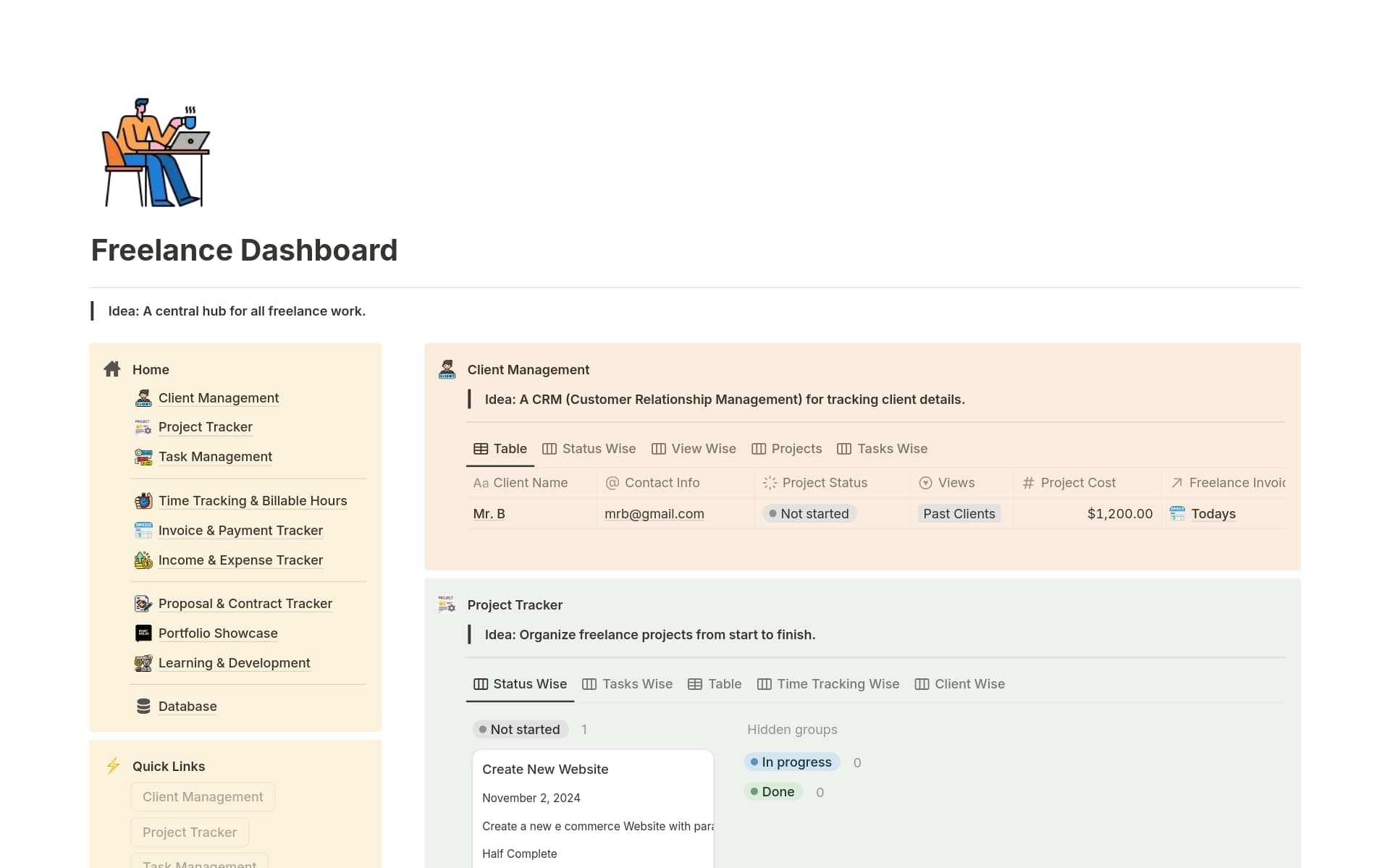Viewport: 1390px width, 868px height.
Task: Open the Past Clients views dropdown
Action: 959,513
